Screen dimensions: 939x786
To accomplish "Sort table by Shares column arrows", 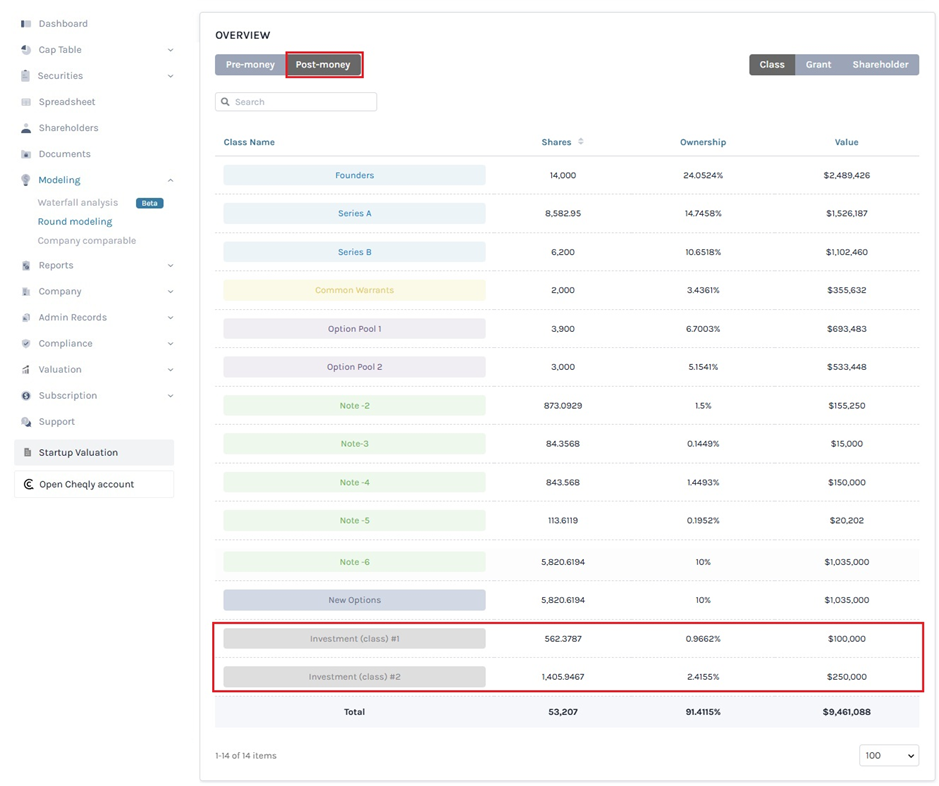I will click(x=581, y=142).
